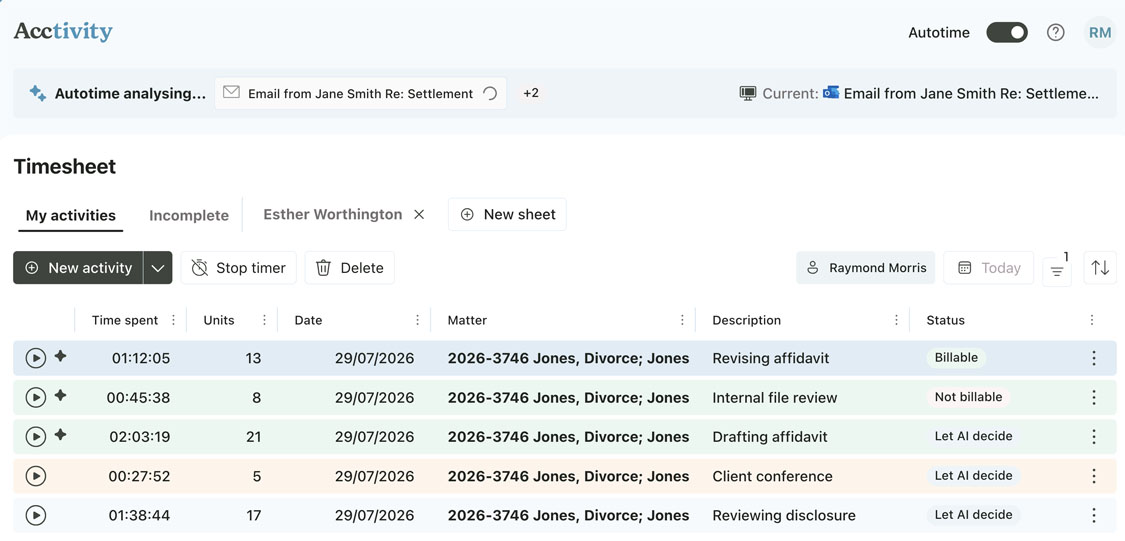Click the time 00:27:52 cell
This screenshot has height=541, width=1125.
click(139, 476)
